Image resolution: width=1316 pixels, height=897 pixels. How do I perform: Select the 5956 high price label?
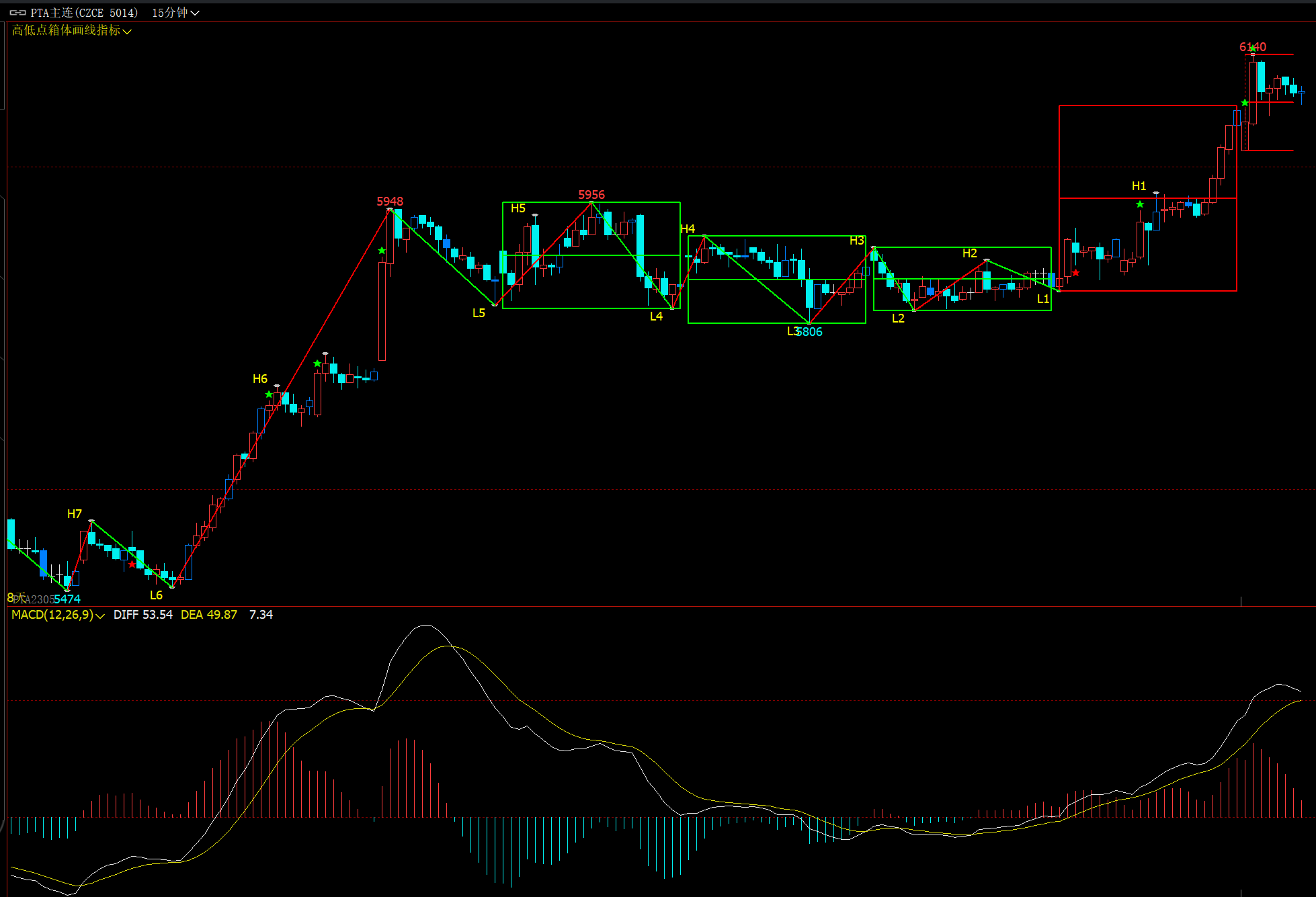[591, 195]
